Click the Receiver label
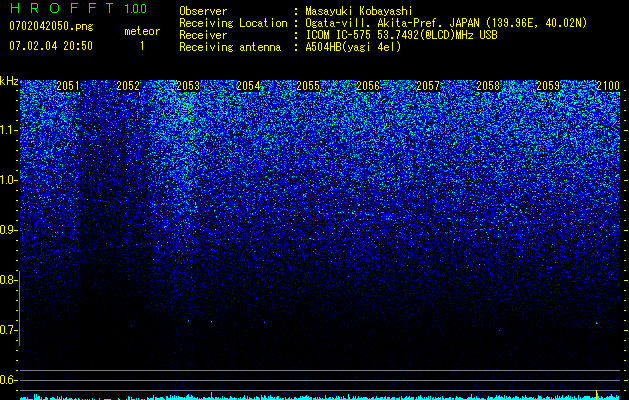This screenshot has height=400, width=629. coord(203,35)
